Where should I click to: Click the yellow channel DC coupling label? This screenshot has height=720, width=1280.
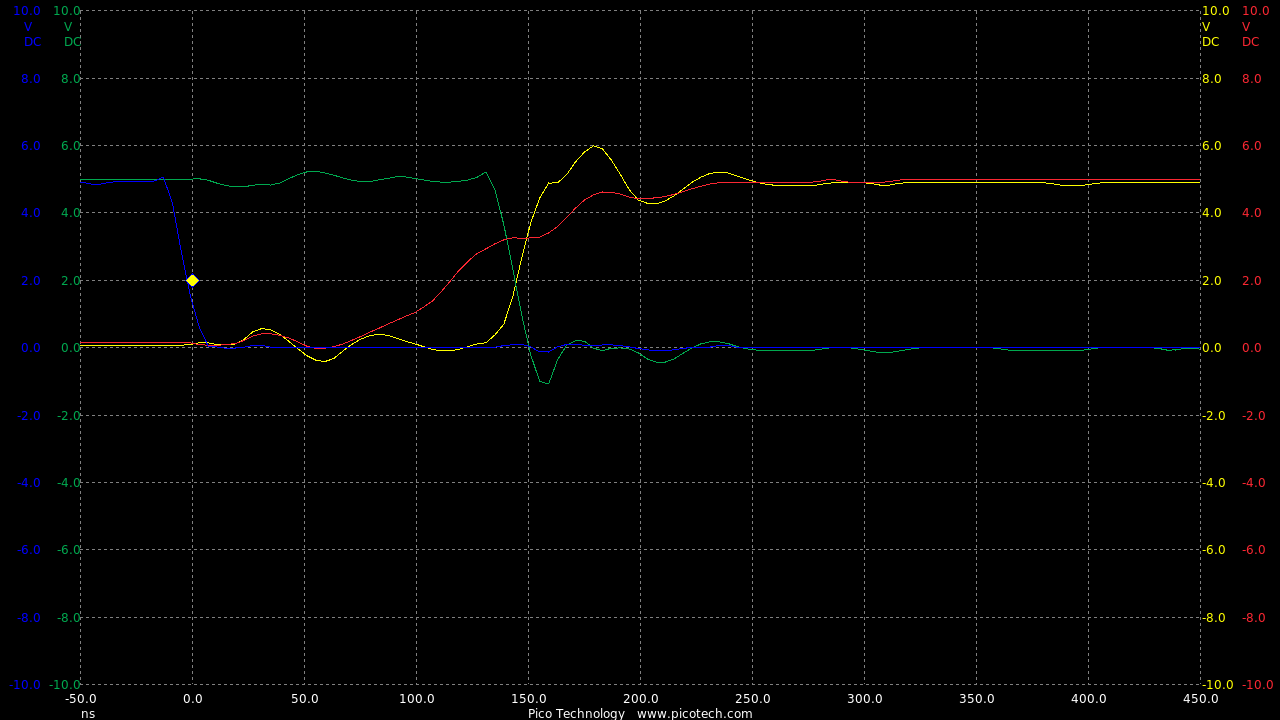(1211, 42)
